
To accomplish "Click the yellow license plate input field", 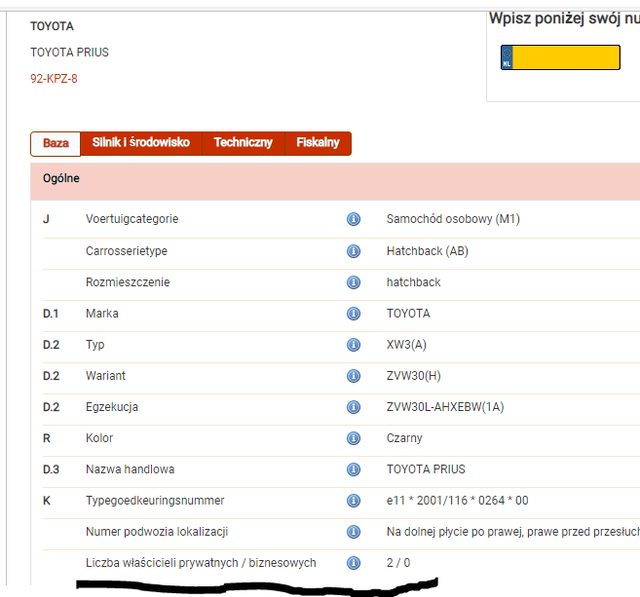I will (560, 58).
